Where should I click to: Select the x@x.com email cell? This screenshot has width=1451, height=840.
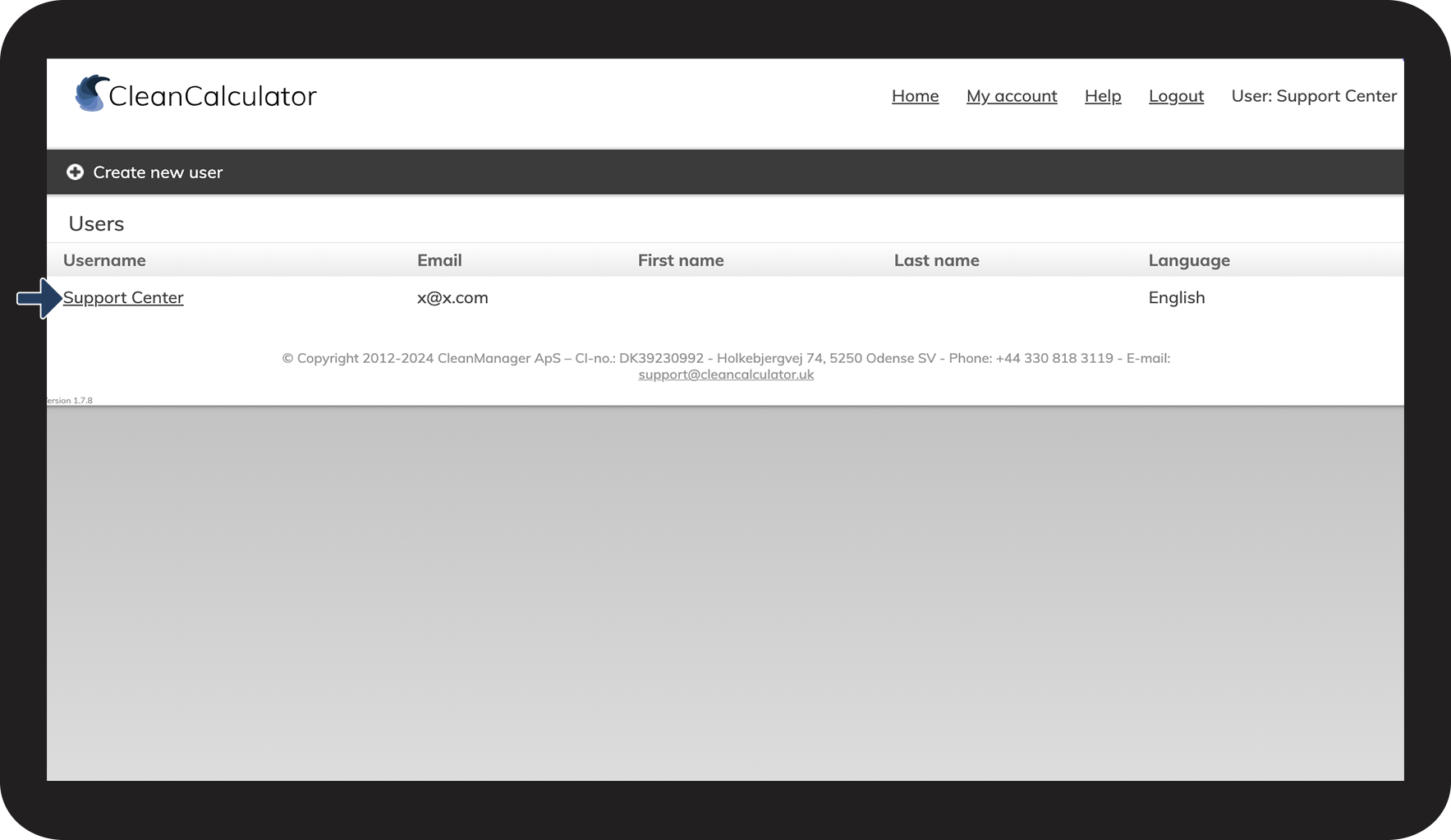[452, 297]
